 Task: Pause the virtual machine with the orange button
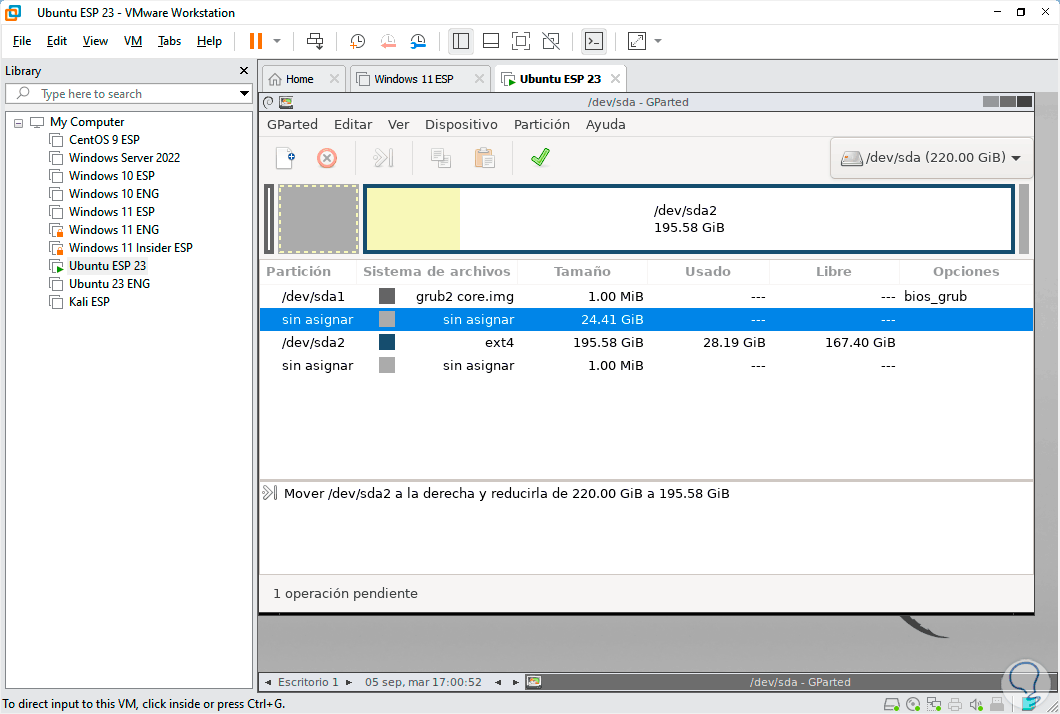click(256, 41)
